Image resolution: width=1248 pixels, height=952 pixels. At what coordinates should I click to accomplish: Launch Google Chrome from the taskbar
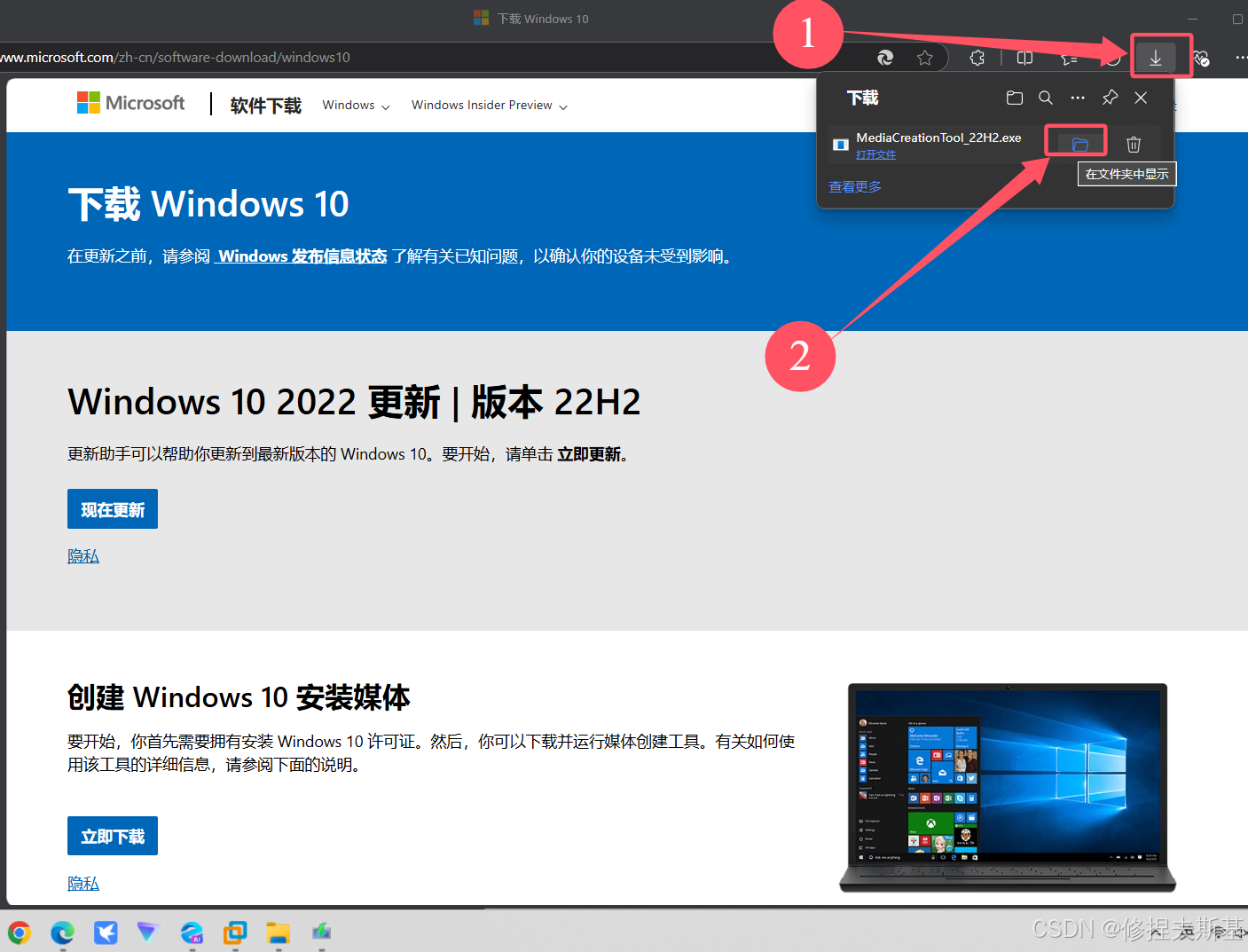tap(19, 932)
